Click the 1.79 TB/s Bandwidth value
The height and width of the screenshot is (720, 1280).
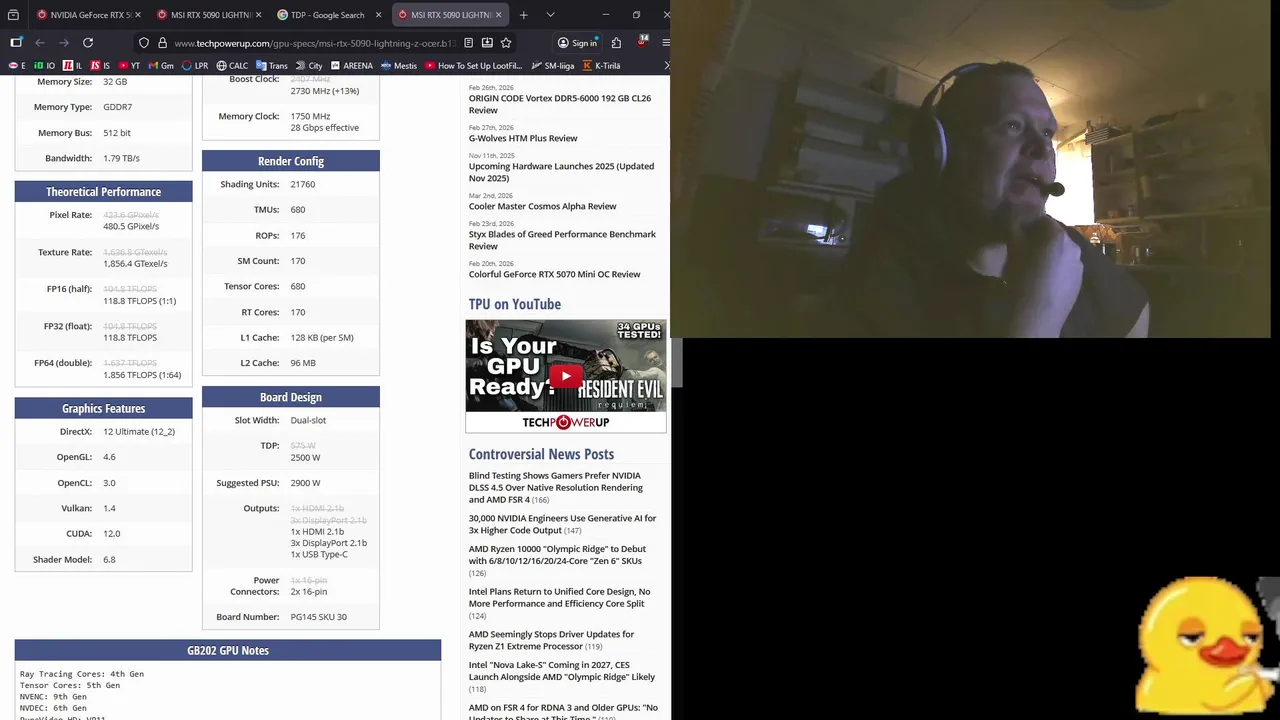click(122, 158)
